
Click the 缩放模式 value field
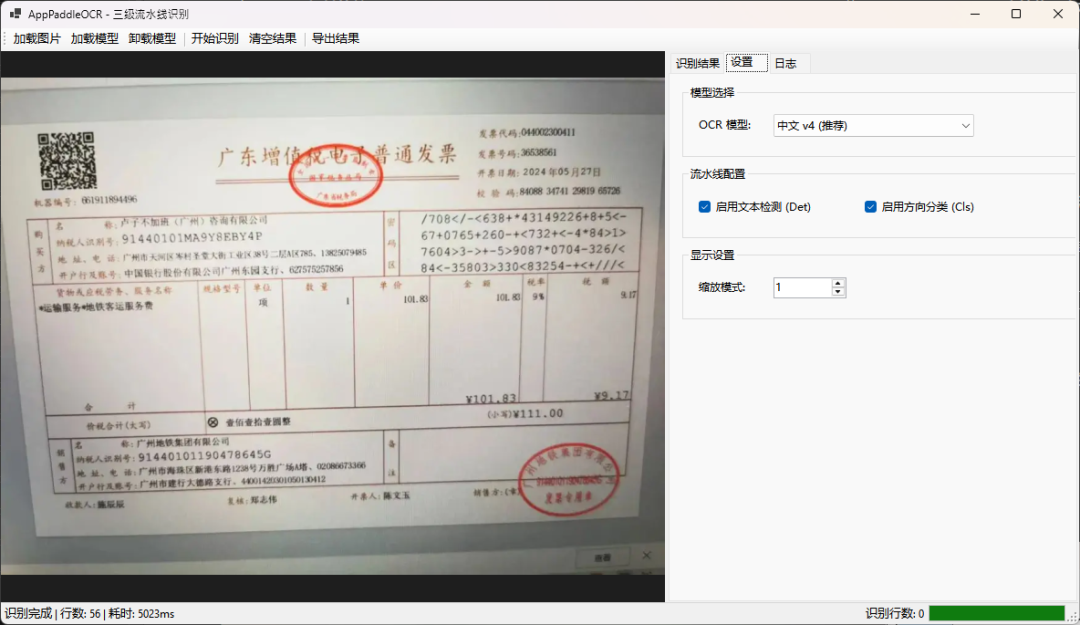click(802, 287)
